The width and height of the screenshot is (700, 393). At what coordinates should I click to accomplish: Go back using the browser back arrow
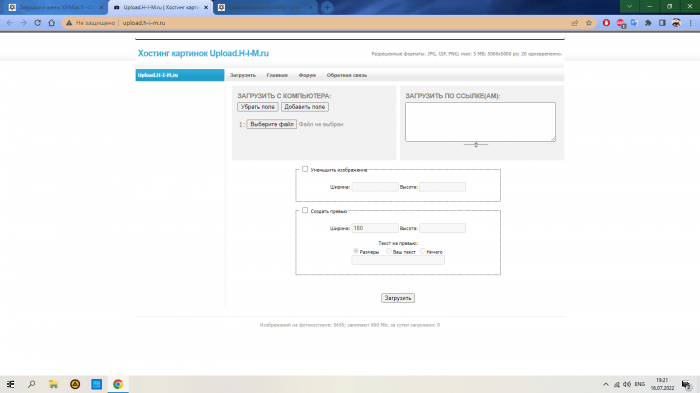pyautogui.click(x=10, y=23)
